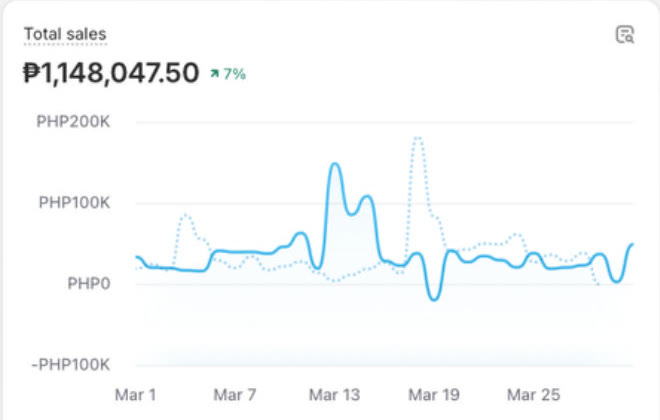Select the solid line's dip below PHP0 near Mar 19
The image size is (660, 420).
[434, 299]
